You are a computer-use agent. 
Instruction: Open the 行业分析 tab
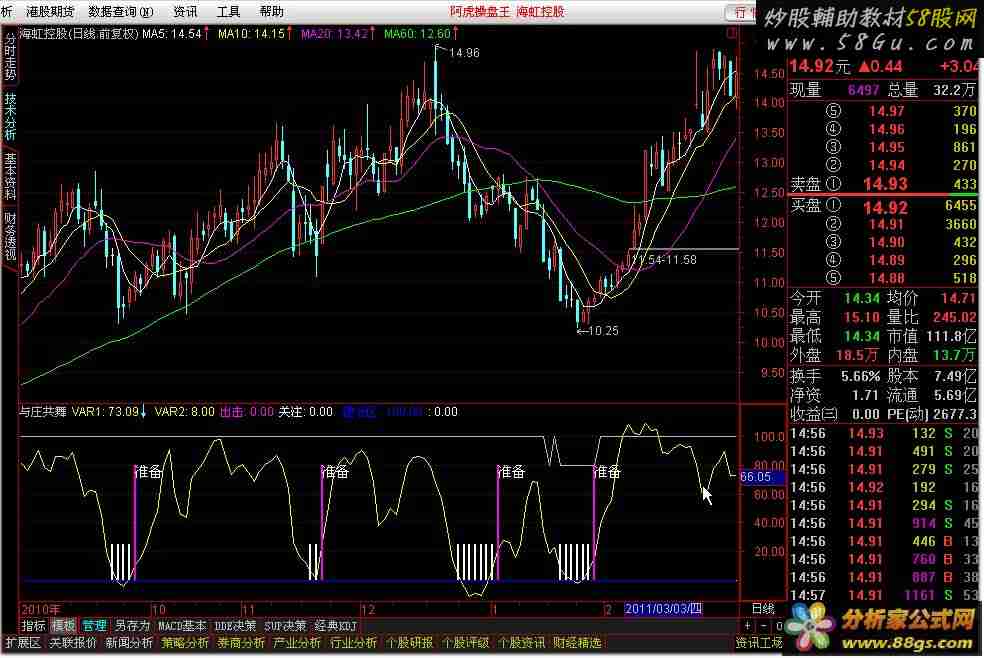click(353, 642)
